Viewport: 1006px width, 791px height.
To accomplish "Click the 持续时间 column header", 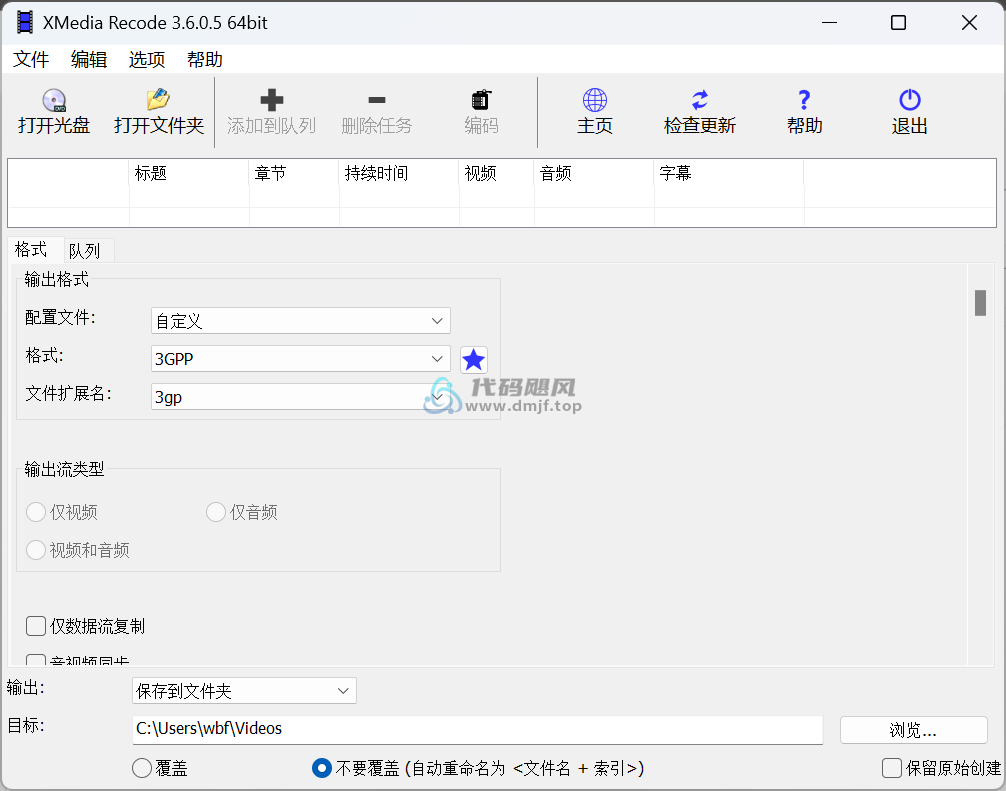I will point(399,174).
